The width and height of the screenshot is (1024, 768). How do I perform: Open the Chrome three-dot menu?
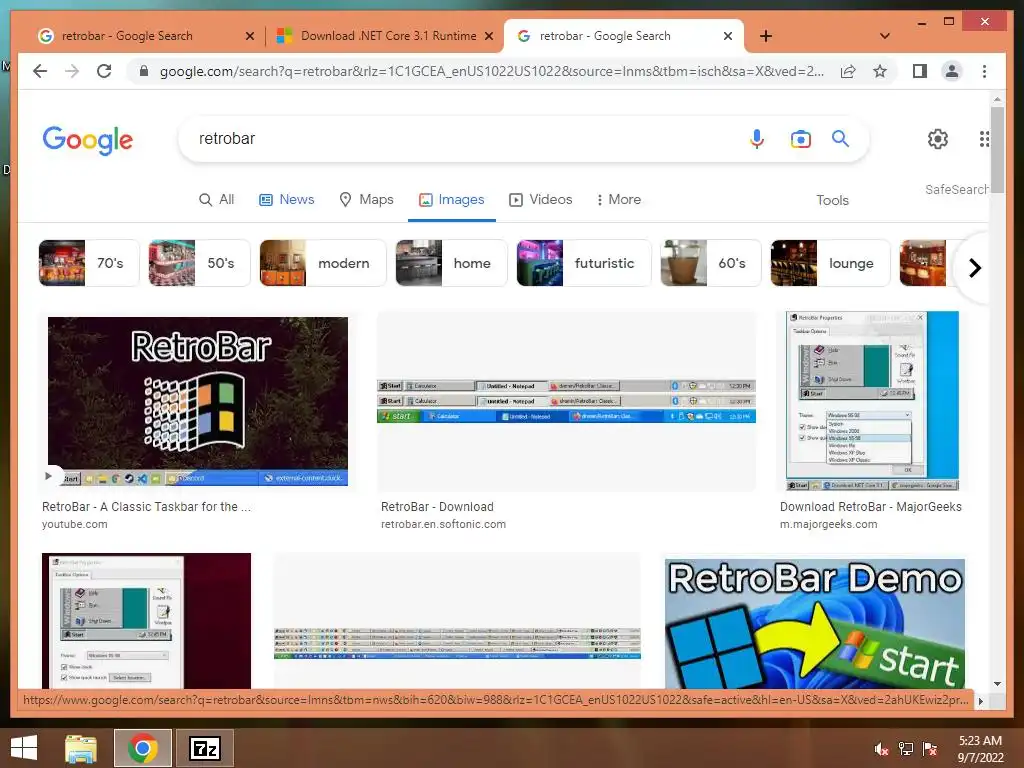[x=984, y=71]
